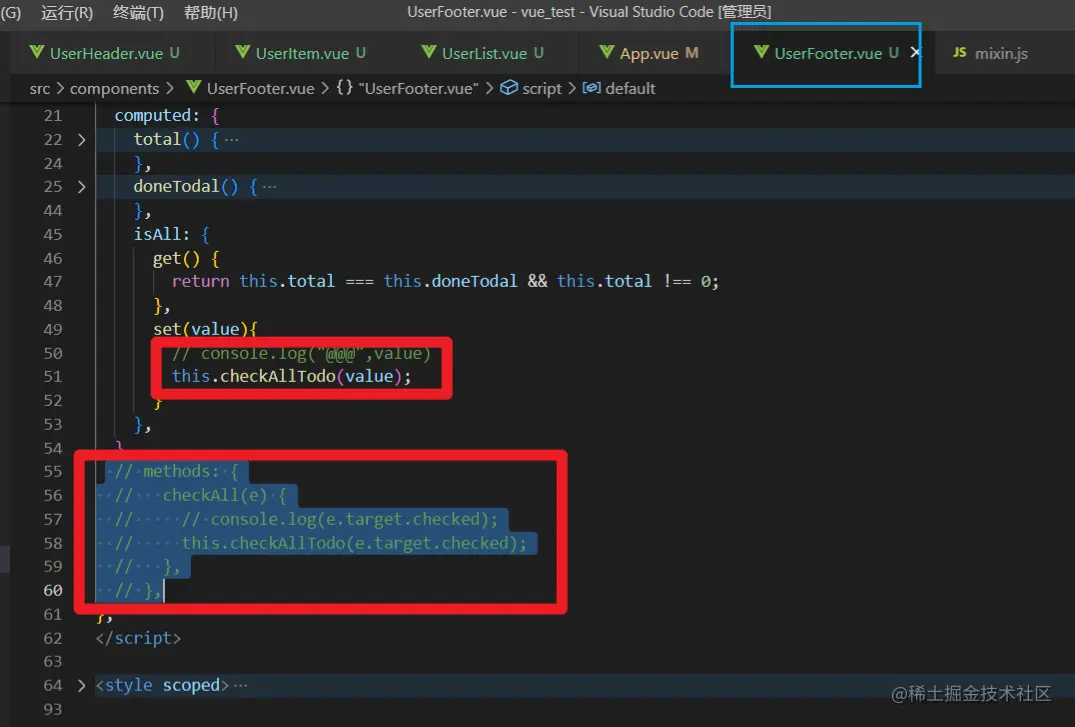Expand the folded doneTodal() block at line 25
The image size is (1075, 727).
click(82, 187)
